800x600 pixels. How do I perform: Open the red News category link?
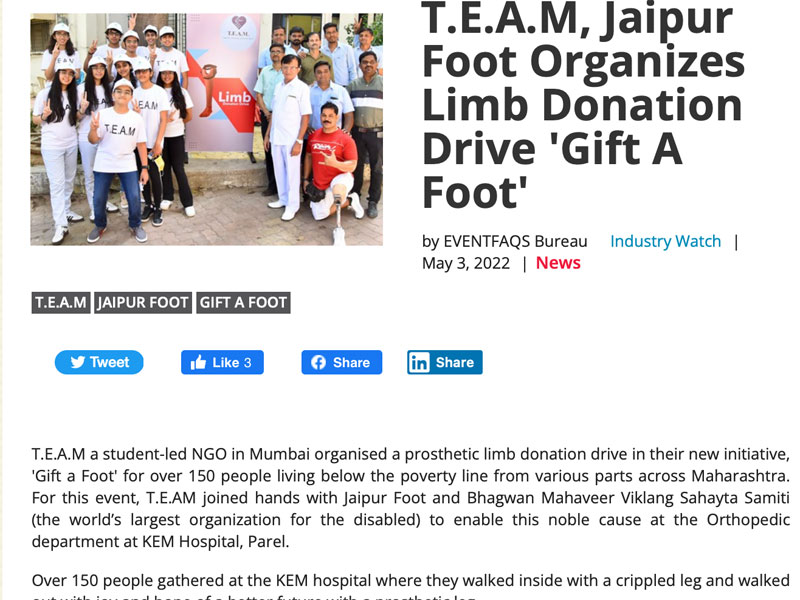pos(558,263)
